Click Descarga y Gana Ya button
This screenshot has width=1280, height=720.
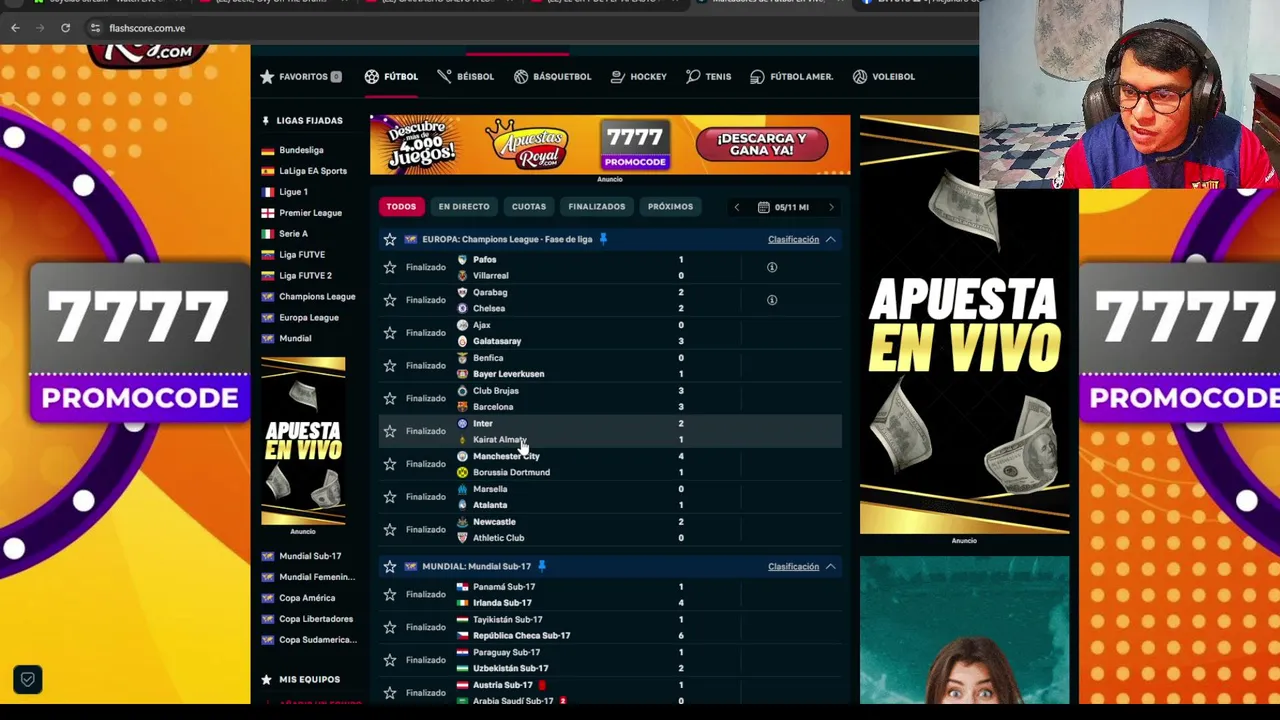pos(762,145)
